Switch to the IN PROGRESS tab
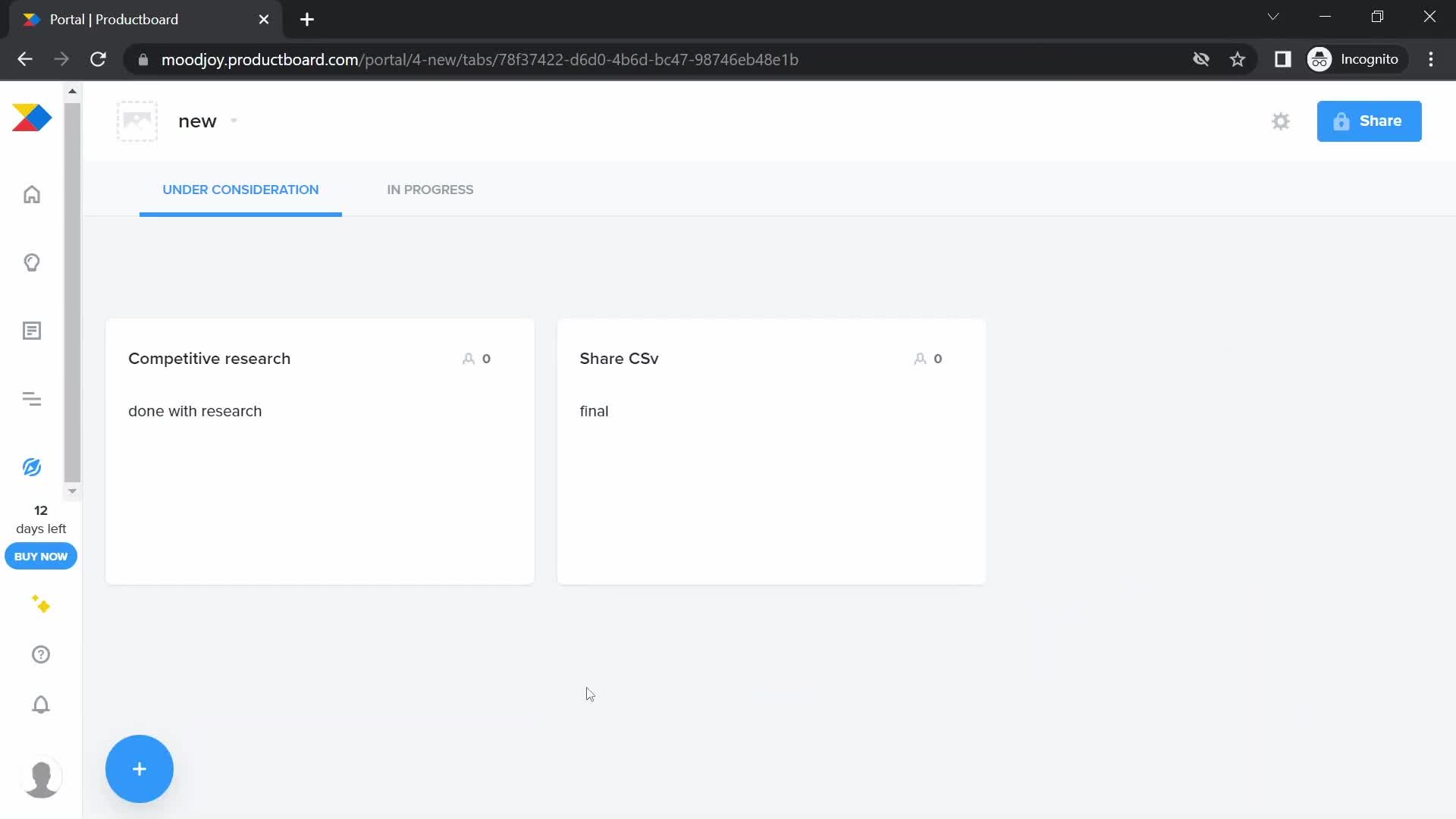Screen dimensions: 1456x819 430,189
